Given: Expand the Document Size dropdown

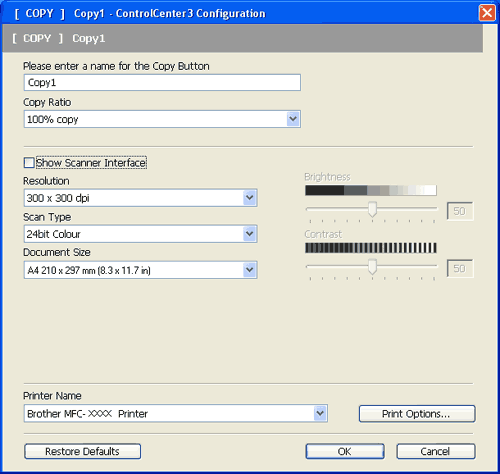Looking at the screenshot, I should pos(250,270).
